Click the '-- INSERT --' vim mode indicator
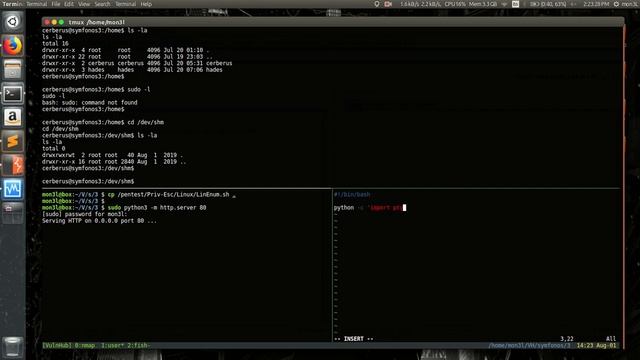640x360 pixels. click(353, 338)
